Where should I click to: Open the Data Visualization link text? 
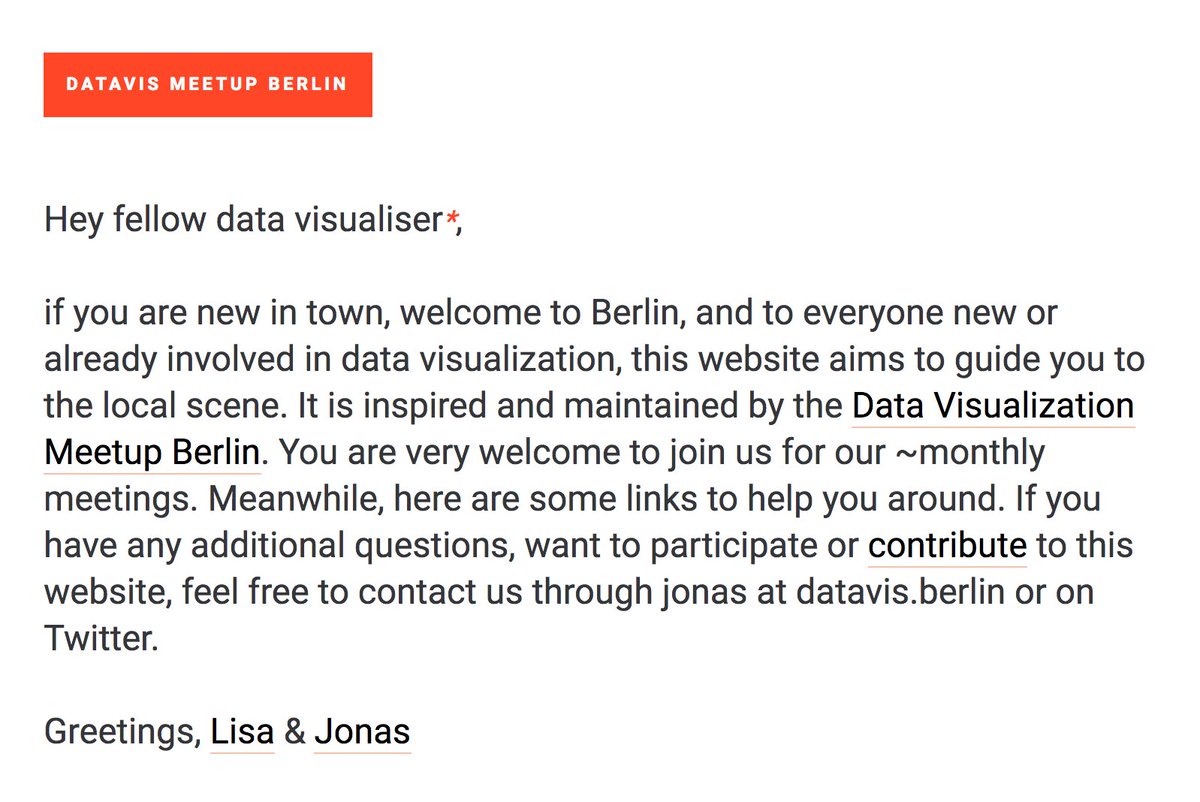993,406
